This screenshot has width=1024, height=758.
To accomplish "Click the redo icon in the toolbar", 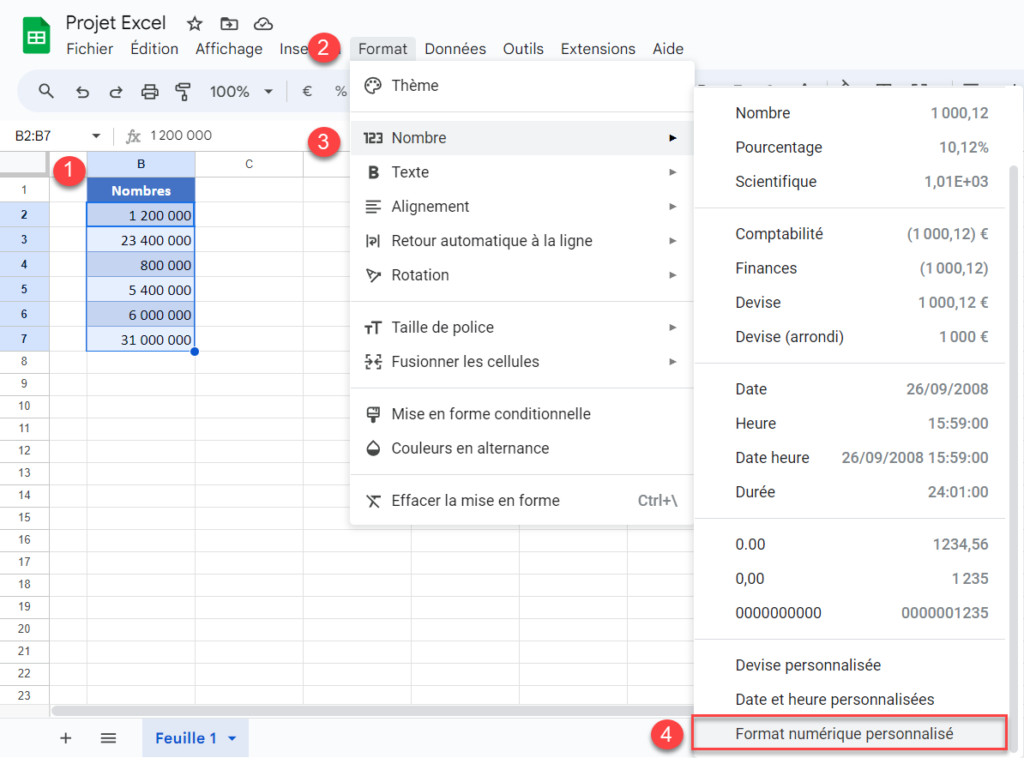I will (116, 91).
